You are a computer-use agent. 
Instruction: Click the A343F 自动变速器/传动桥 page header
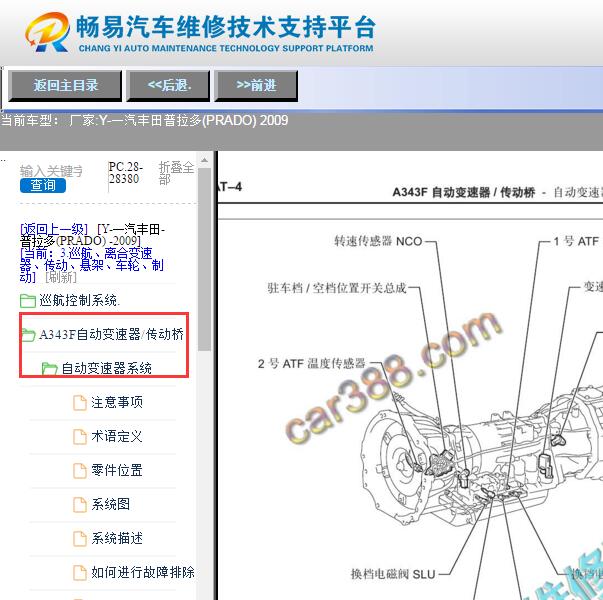point(463,192)
